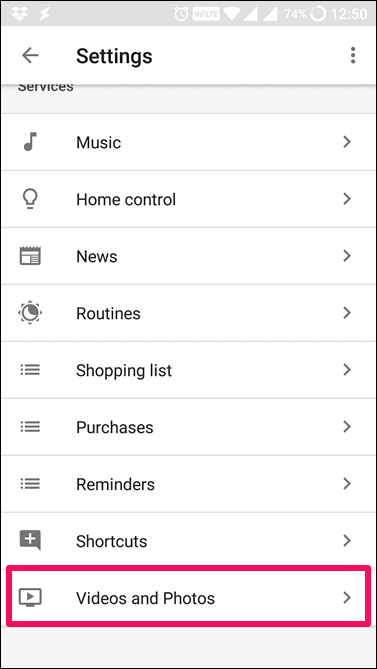Tap the News newspaper icon
The width and height of the screenshot is (377, 669).
click(30, 256)
